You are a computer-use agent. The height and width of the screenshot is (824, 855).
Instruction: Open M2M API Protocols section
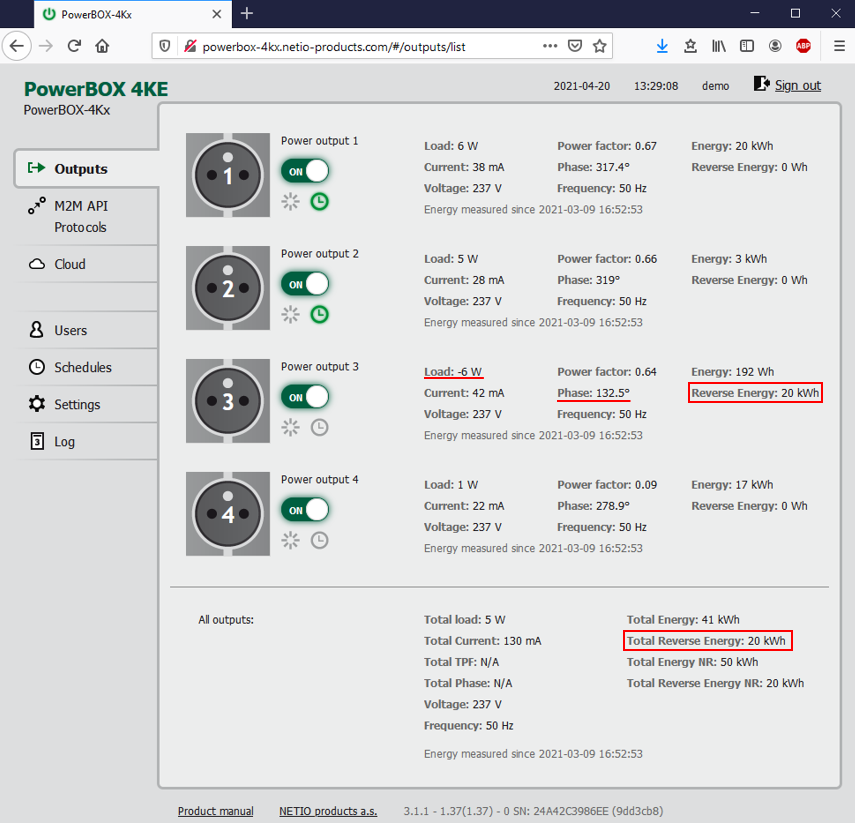tap(87, 216)
